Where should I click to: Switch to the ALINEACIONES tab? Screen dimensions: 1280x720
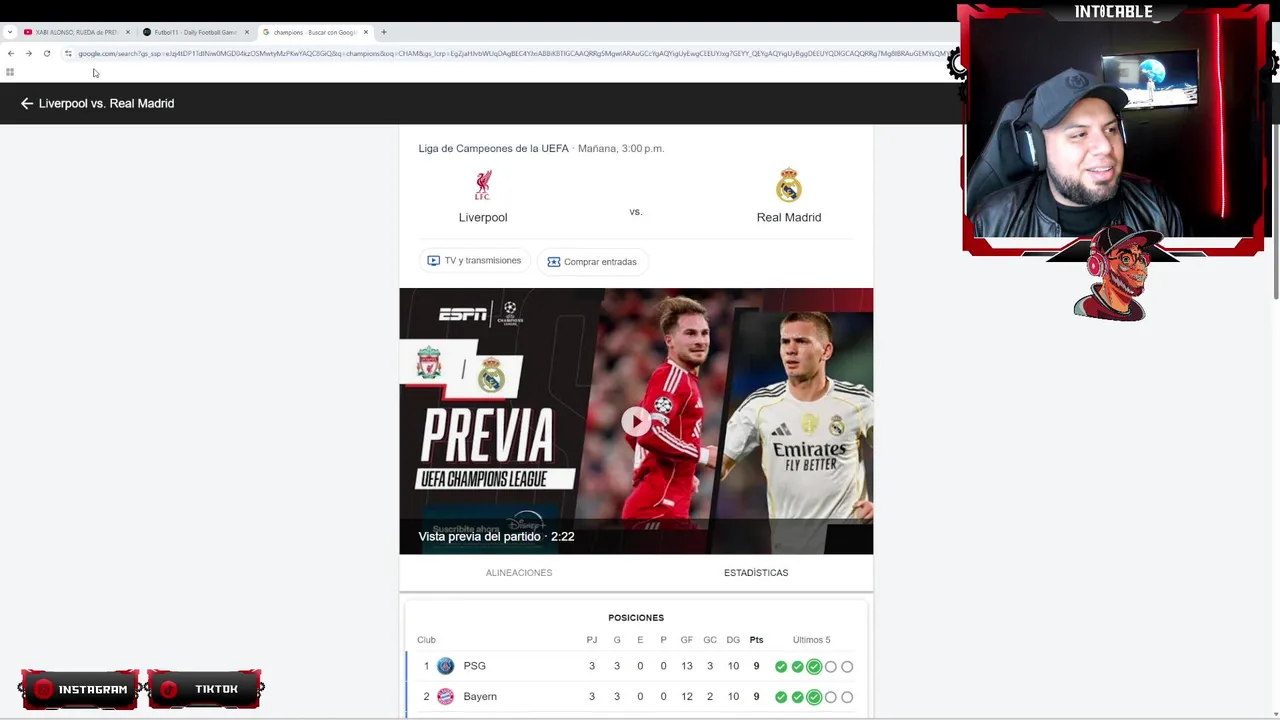tap(519, 573)
